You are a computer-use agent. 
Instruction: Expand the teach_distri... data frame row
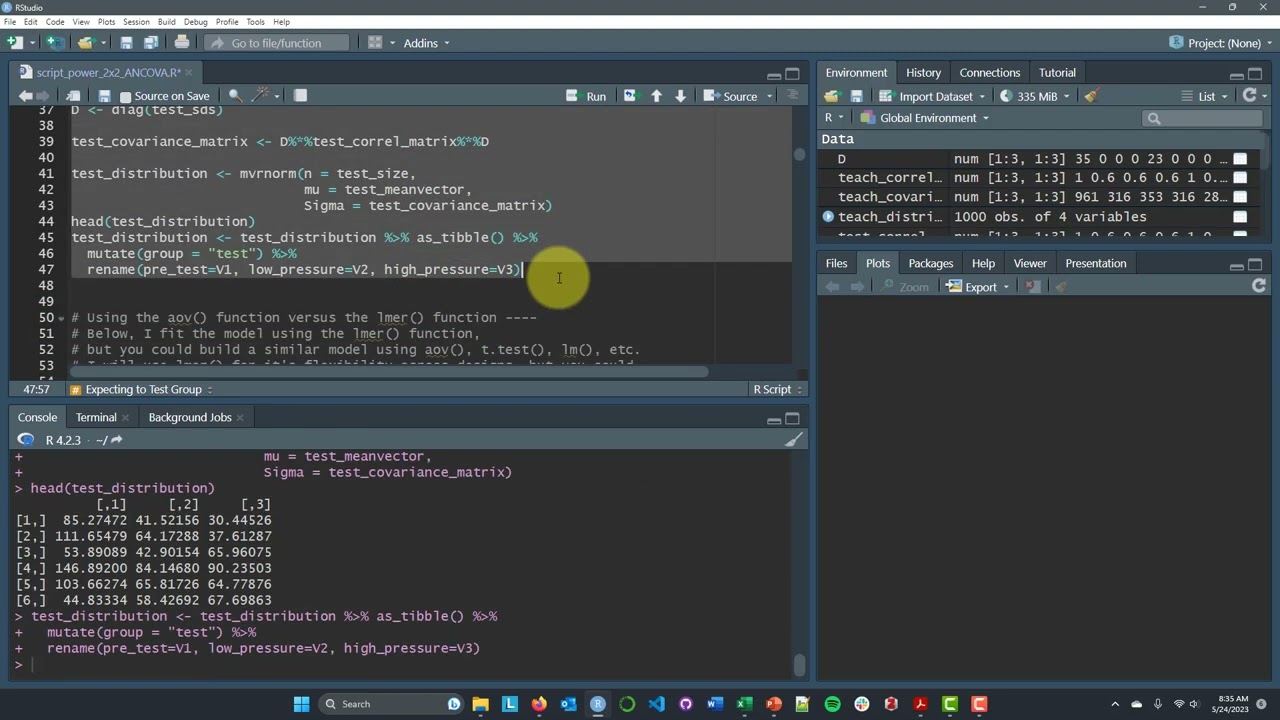(828, 217)
